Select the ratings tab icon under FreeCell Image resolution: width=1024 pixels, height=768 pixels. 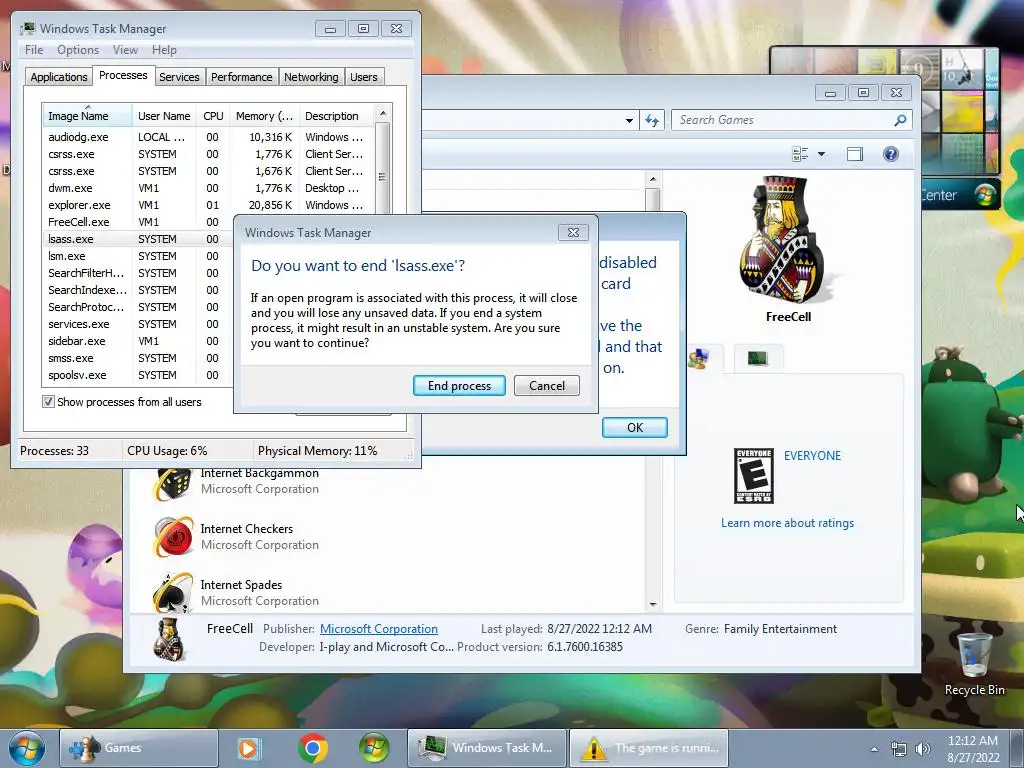pyautogui.click(x=700, y=359)
